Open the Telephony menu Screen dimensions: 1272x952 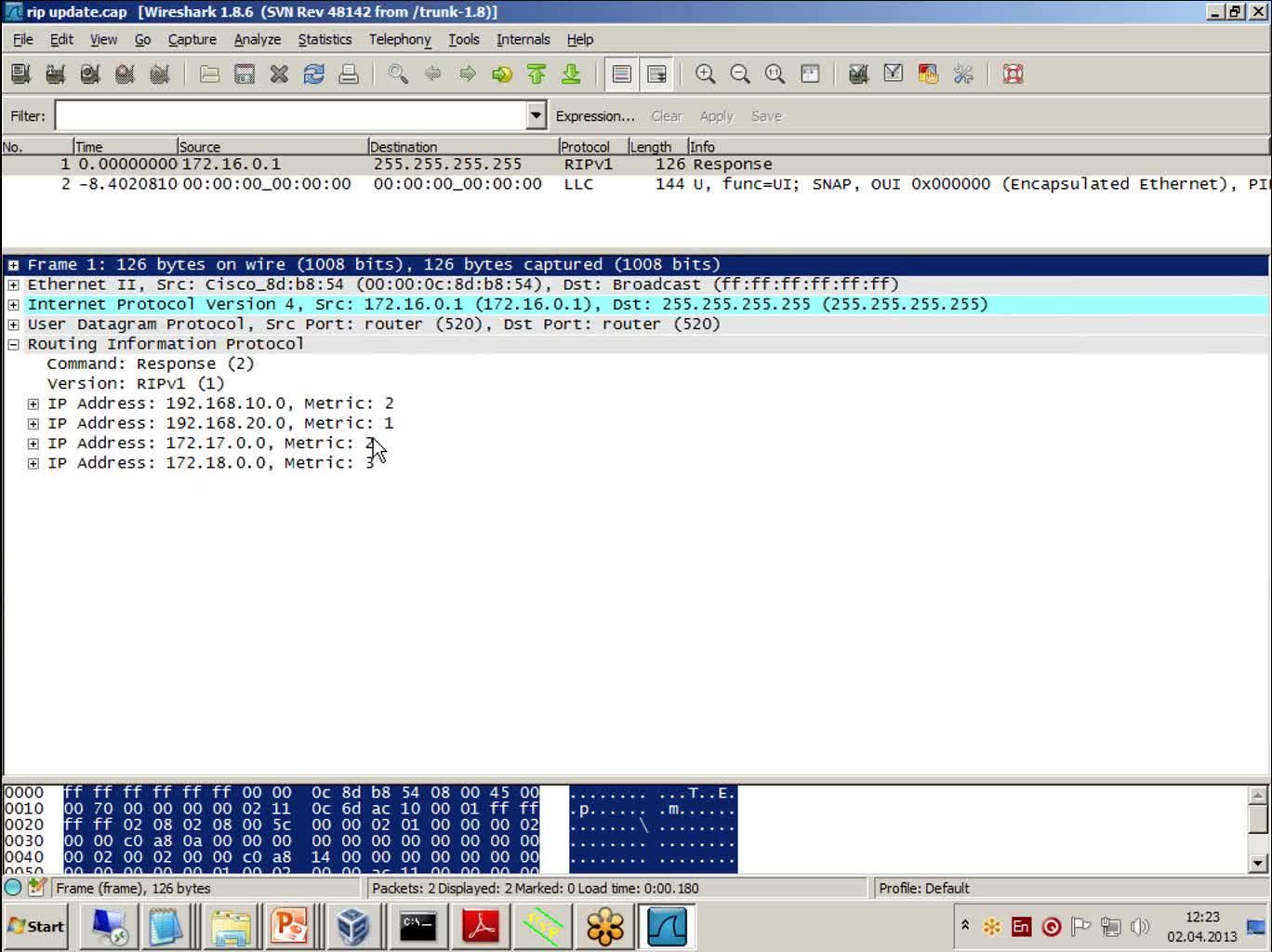click(x=400, y=39)
